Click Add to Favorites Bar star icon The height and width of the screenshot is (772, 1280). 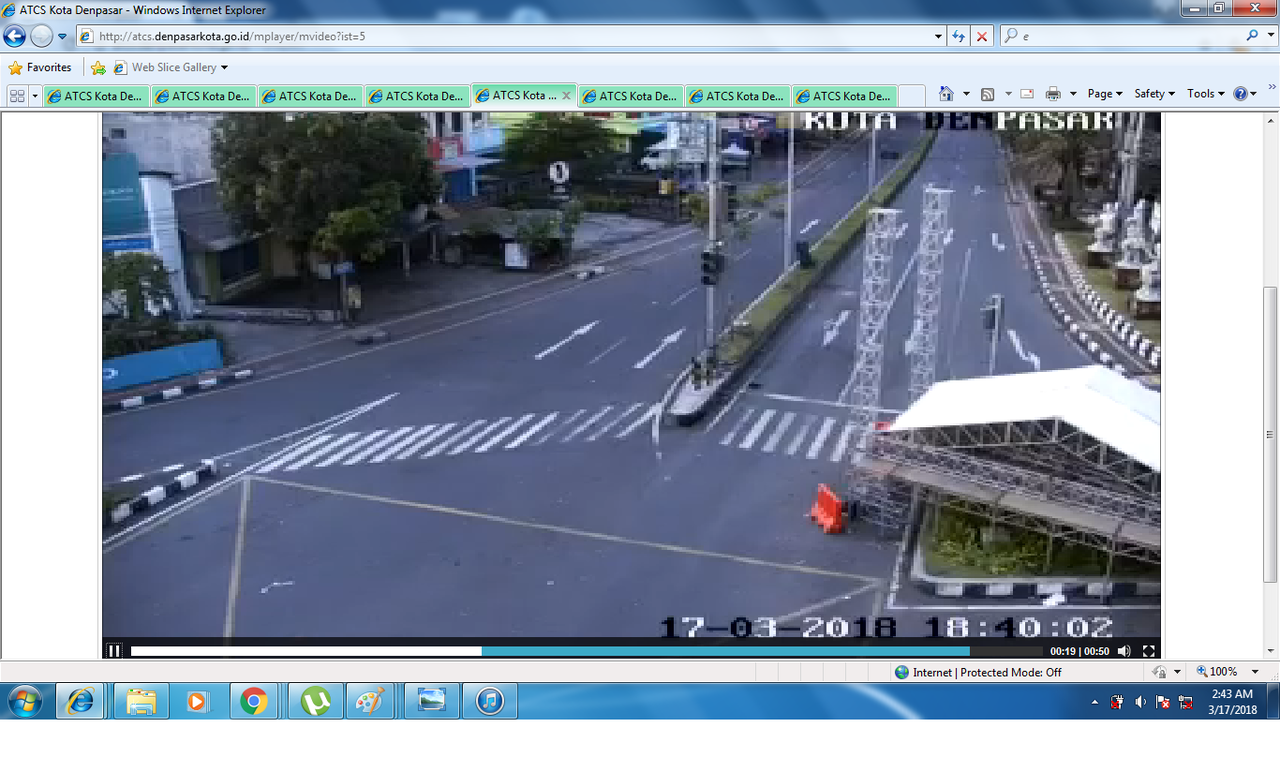[x=98, y=68]
